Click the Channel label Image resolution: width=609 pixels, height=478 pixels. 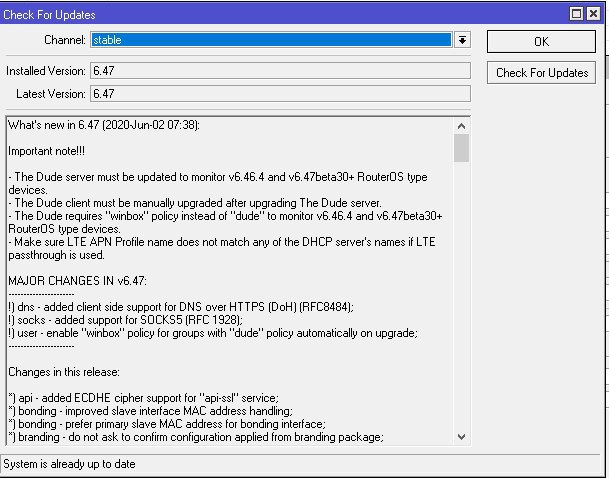[x=65, y=40]
